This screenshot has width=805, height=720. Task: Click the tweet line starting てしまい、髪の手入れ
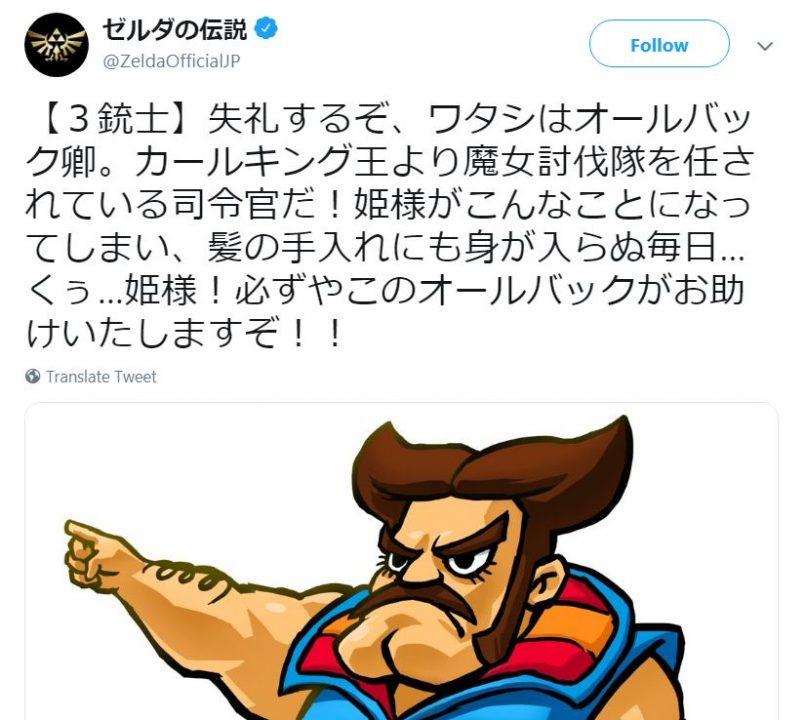click(x=385, y=248)
